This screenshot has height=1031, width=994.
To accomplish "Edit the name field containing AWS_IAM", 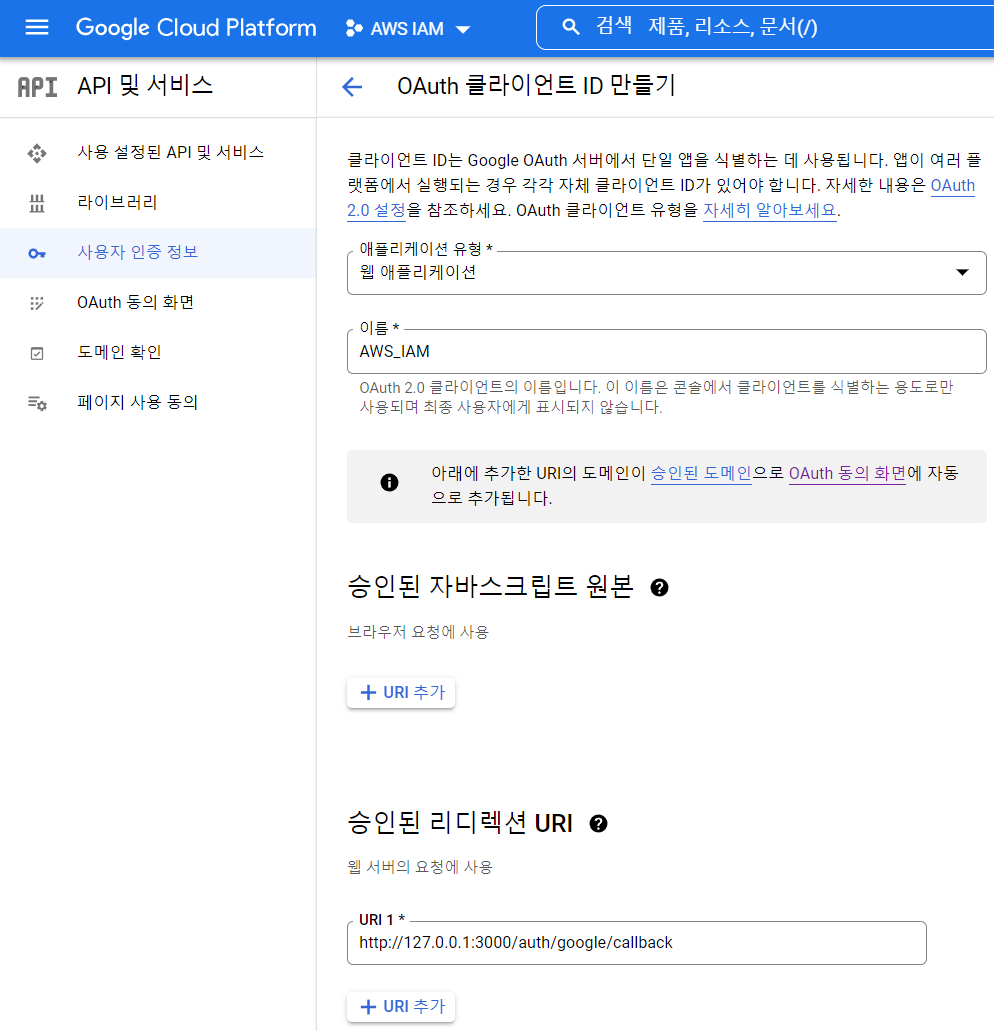I will 667,352.
